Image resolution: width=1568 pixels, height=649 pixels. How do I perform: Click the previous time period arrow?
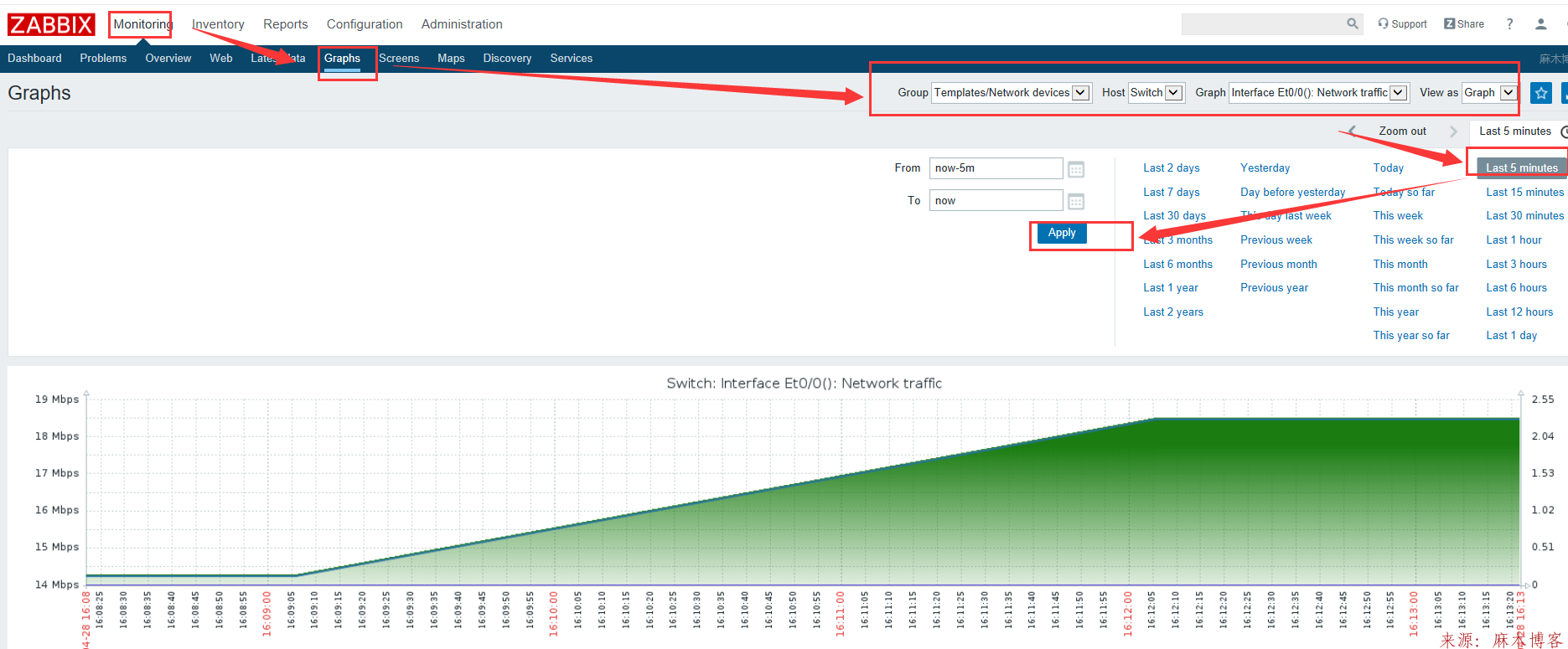coord(1352,131)
